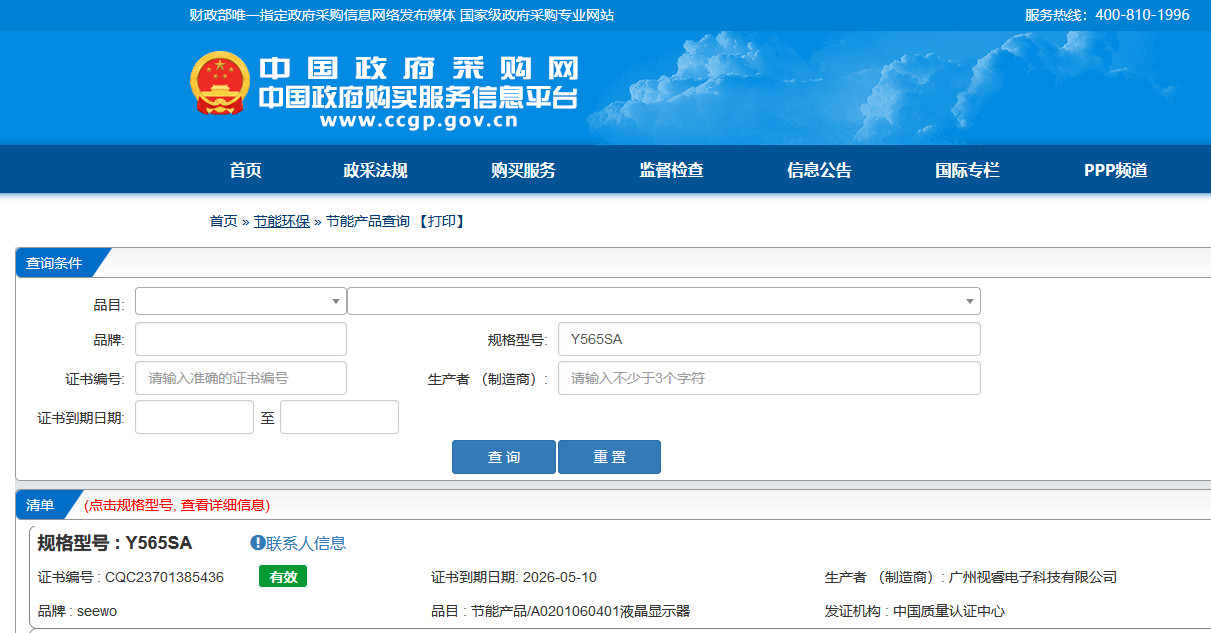The width and height of the screenshot is (1211, 633).
Task: Click the info icon beside 联系人信息
Action: point(258,543)
